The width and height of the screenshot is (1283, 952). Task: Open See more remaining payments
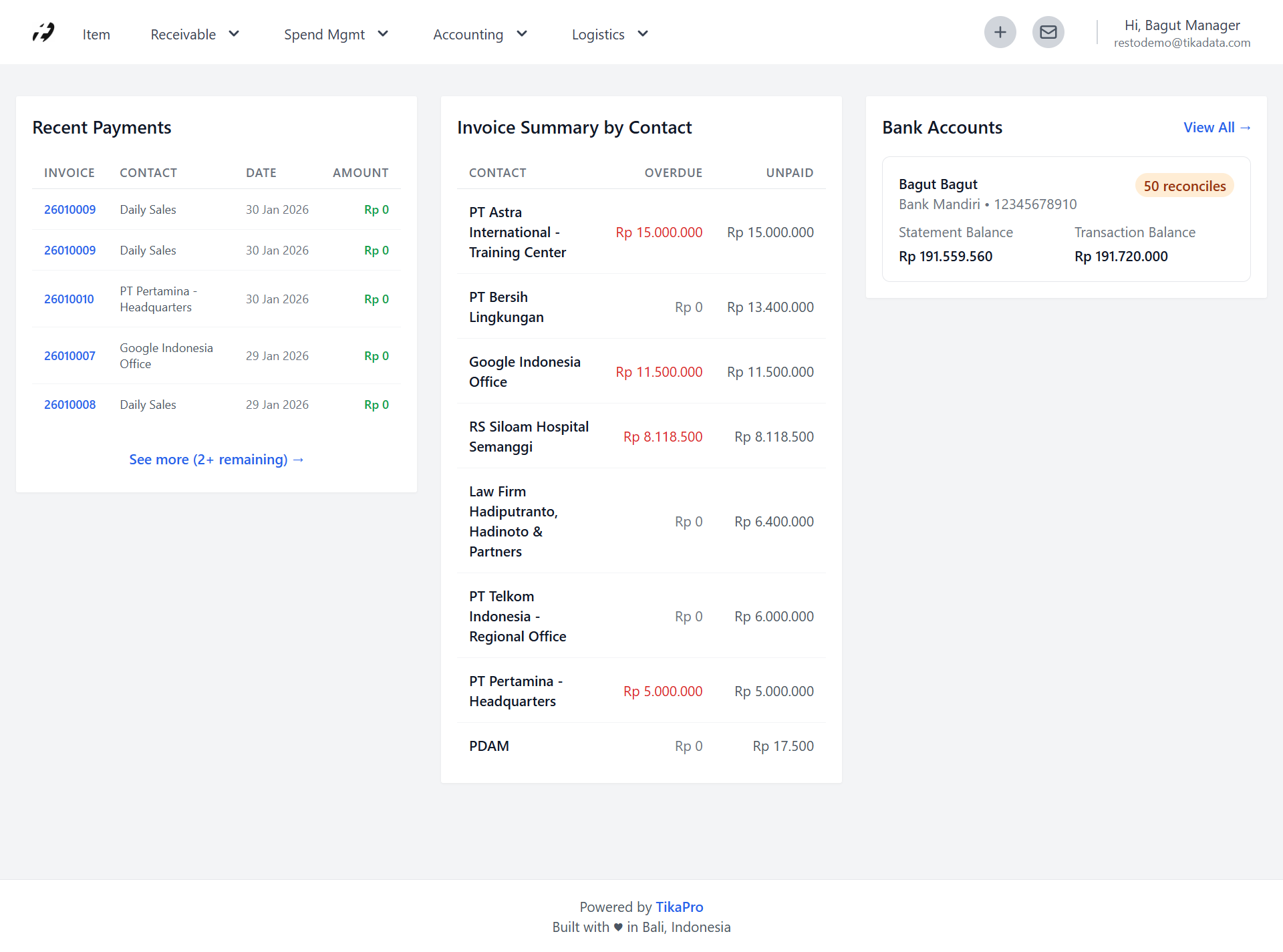click(217, 459)
